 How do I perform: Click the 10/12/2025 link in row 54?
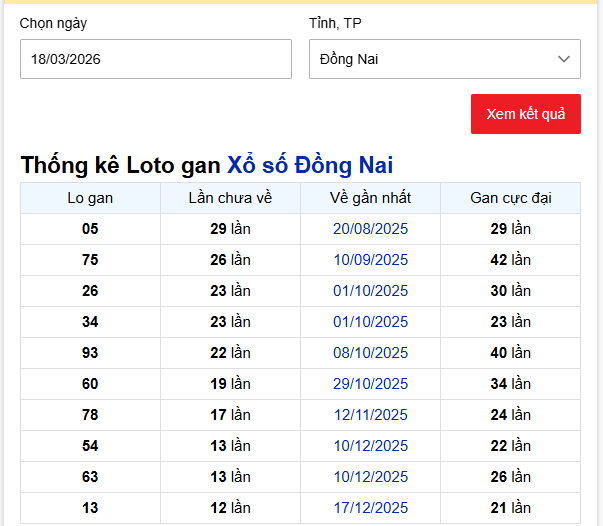click(x=370, y=446)
